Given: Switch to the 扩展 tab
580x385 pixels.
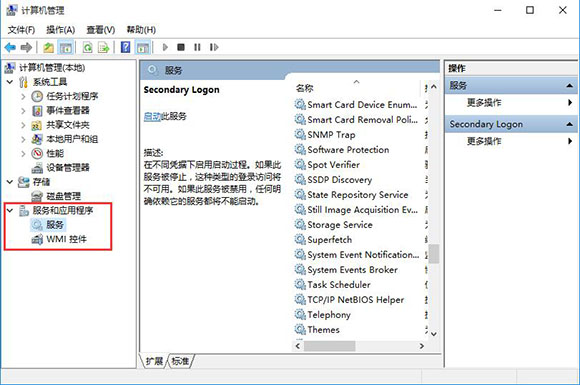Looking at the screenshot, I should click(x=154, y=361).
